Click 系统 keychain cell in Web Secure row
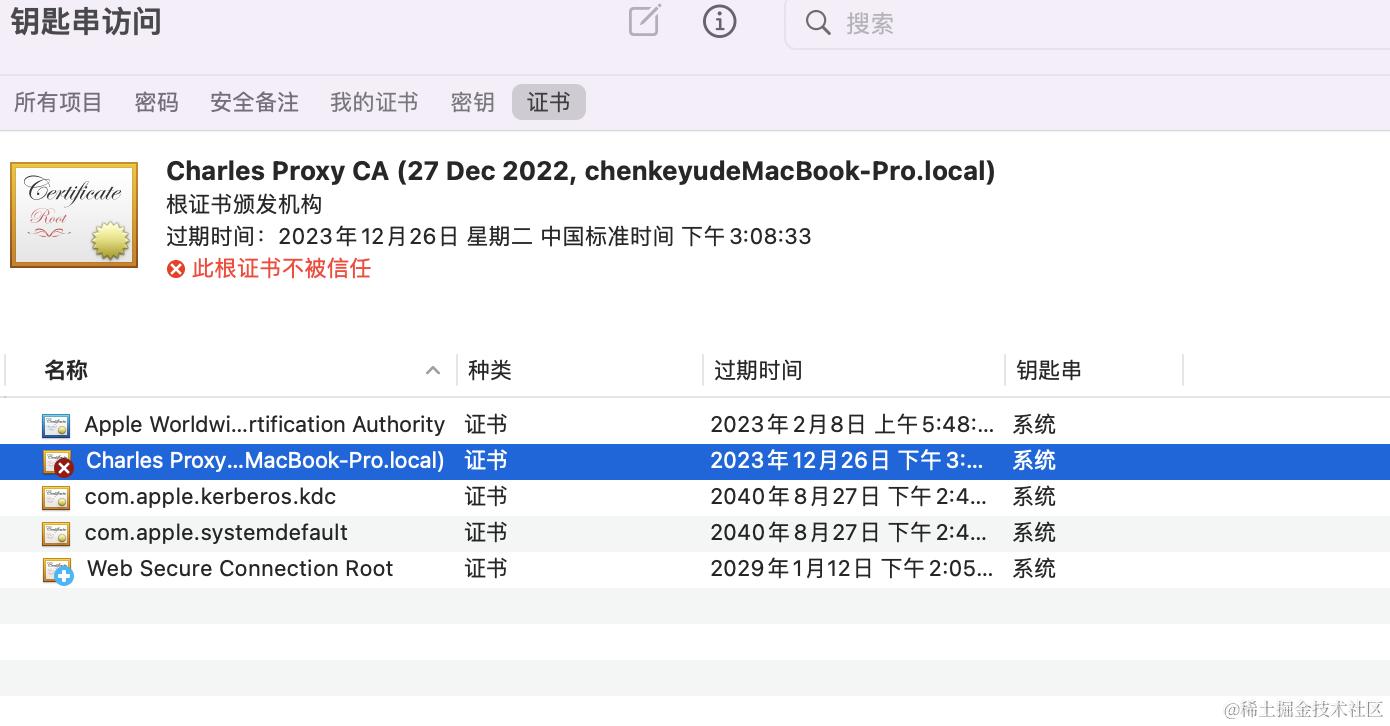 pos(1034,568)
